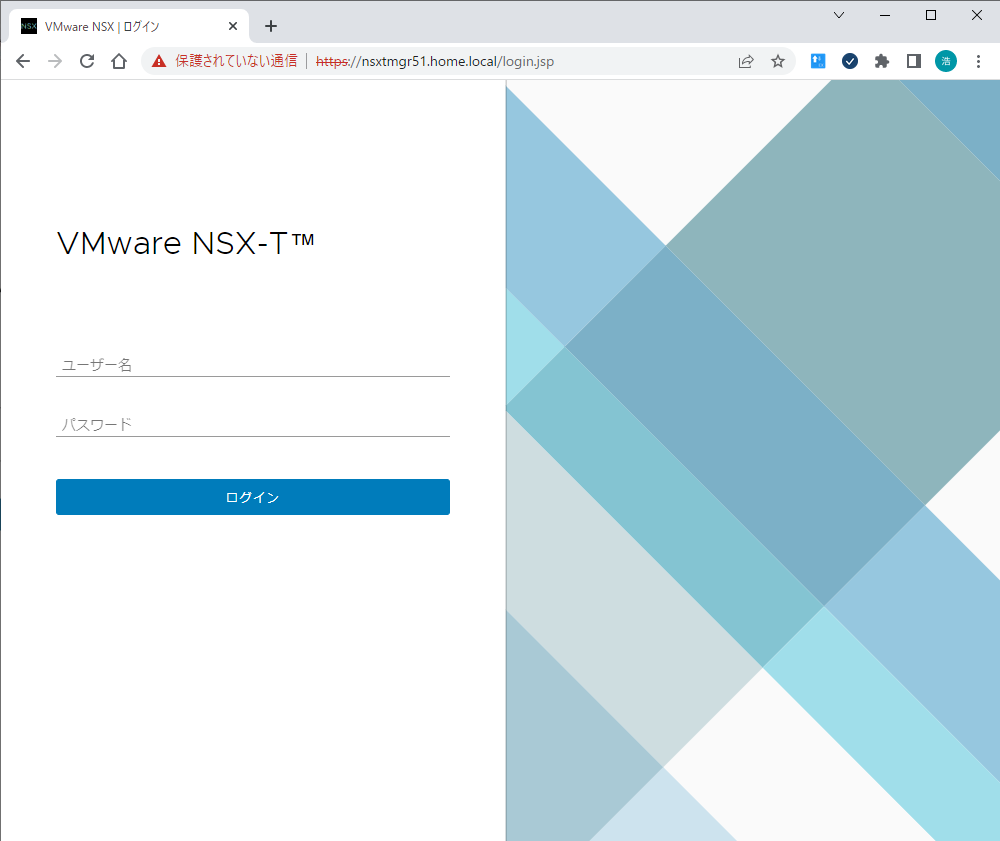Click the share page icon
Image resolution: width=1000 pixels, height=841 pixels.
pos(746,61)
